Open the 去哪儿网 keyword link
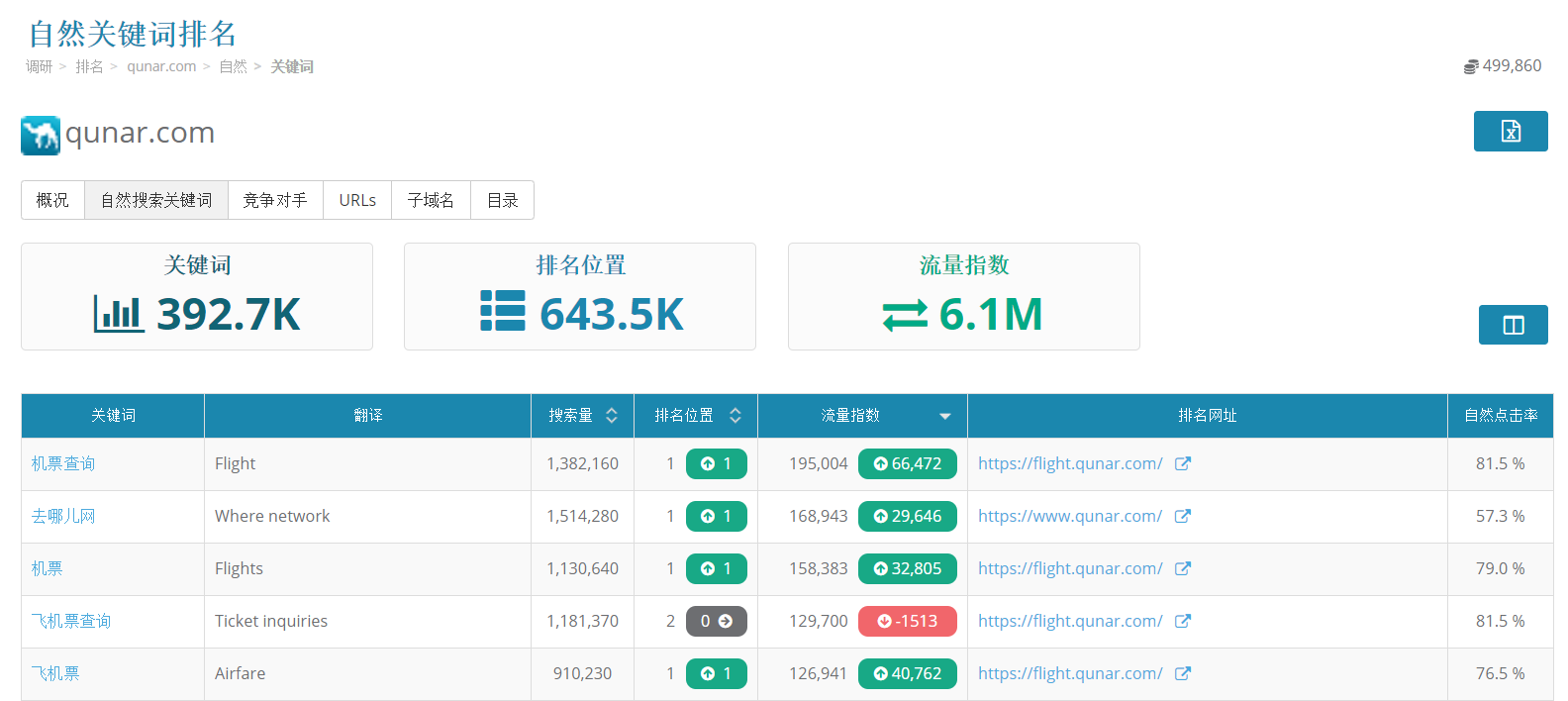The width and height of the screenshot is (1568, 701). pos(63,516)
